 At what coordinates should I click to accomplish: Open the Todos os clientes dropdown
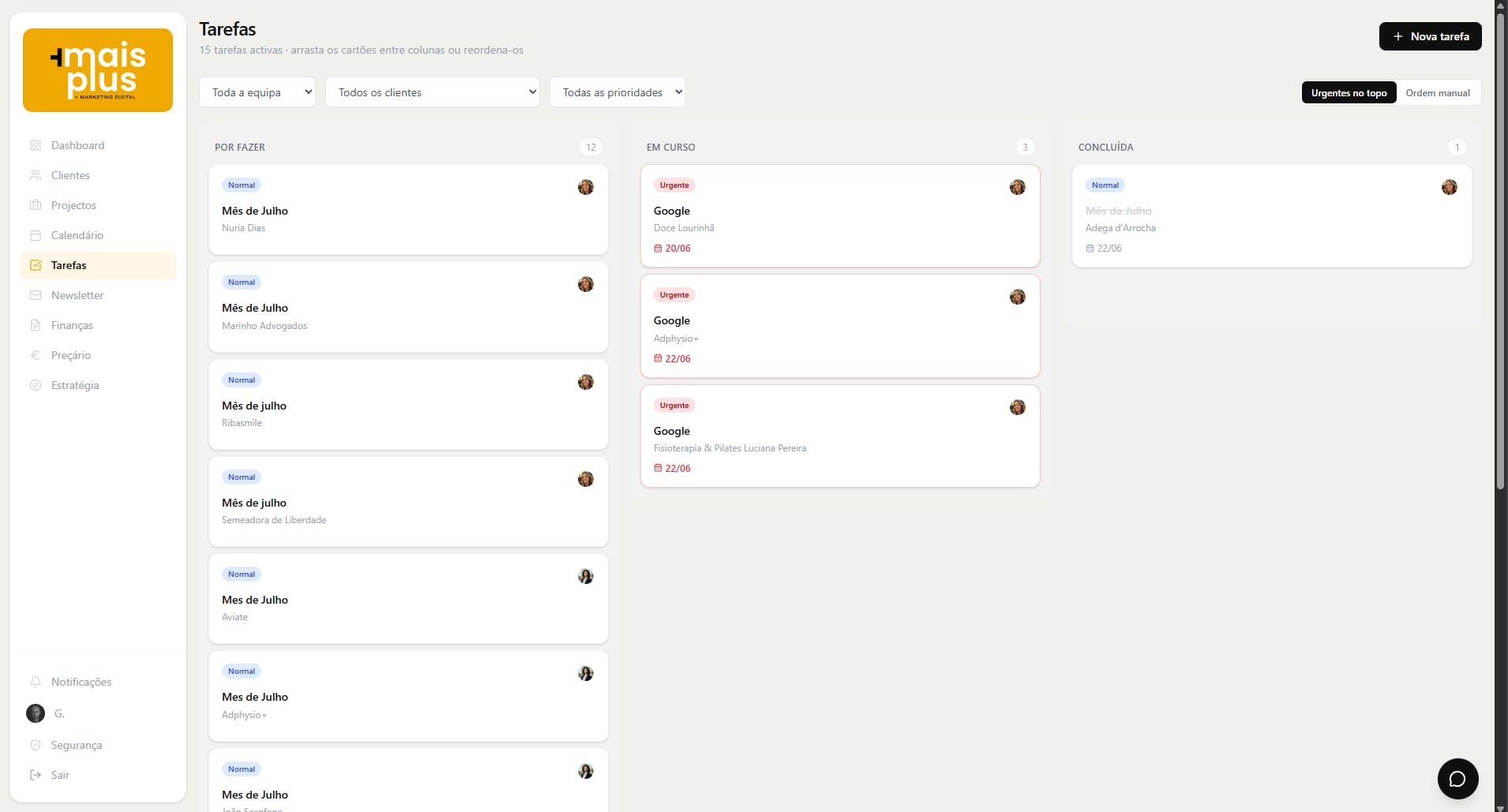click(x=433, y=92)
